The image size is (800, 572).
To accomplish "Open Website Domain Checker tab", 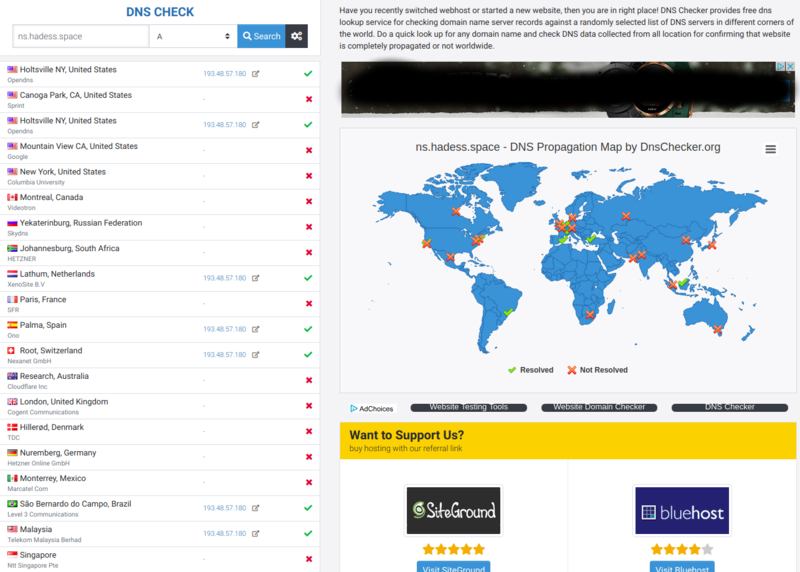I will pyautogui.click(x=598, y=408).
